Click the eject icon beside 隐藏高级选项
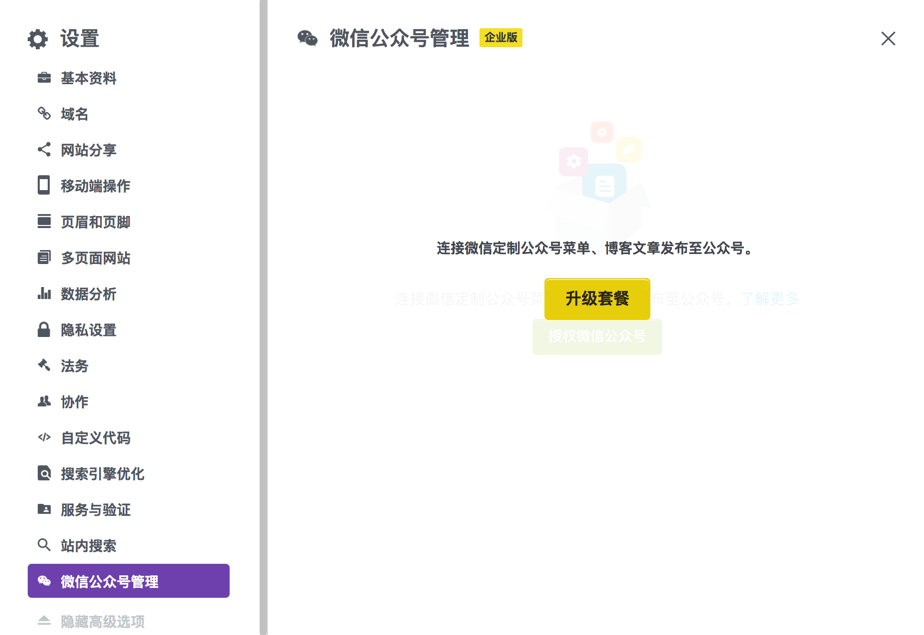924x635 pixels. pos(44,620)
